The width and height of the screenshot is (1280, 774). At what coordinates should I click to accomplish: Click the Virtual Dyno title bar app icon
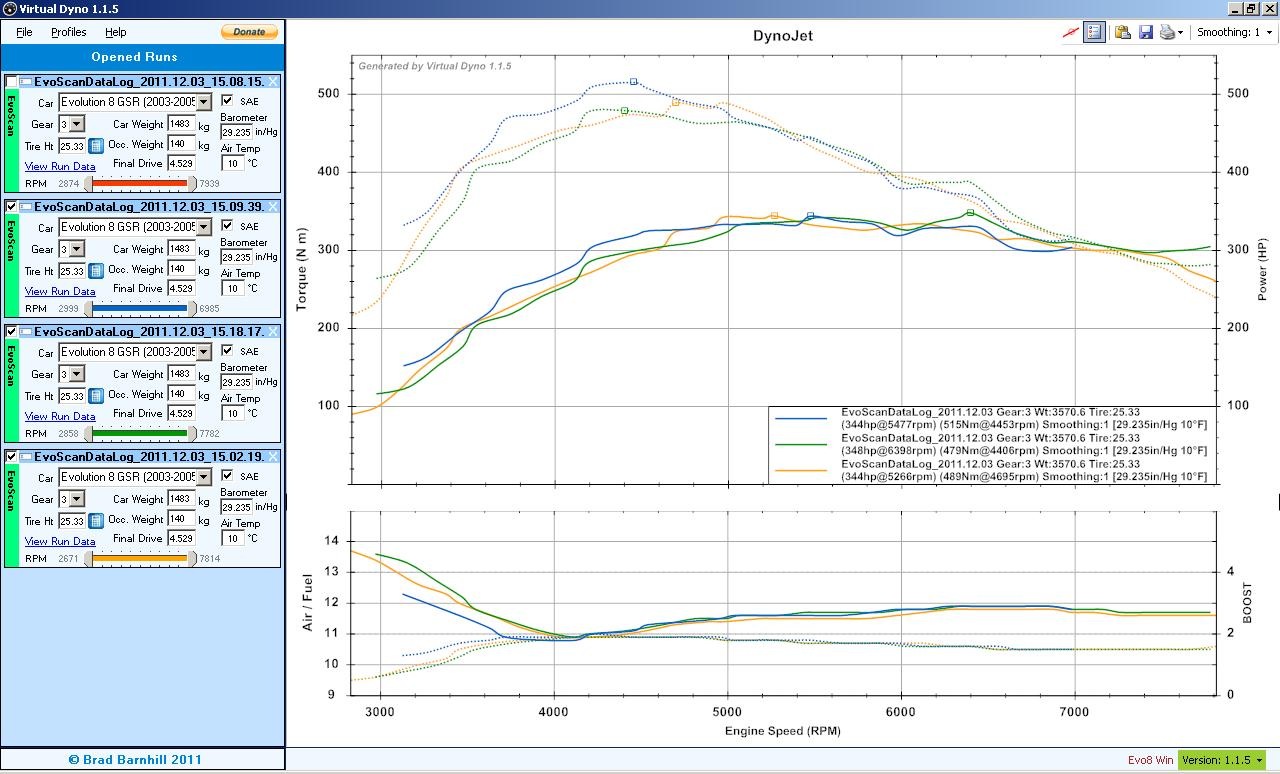tap(9, 9)
